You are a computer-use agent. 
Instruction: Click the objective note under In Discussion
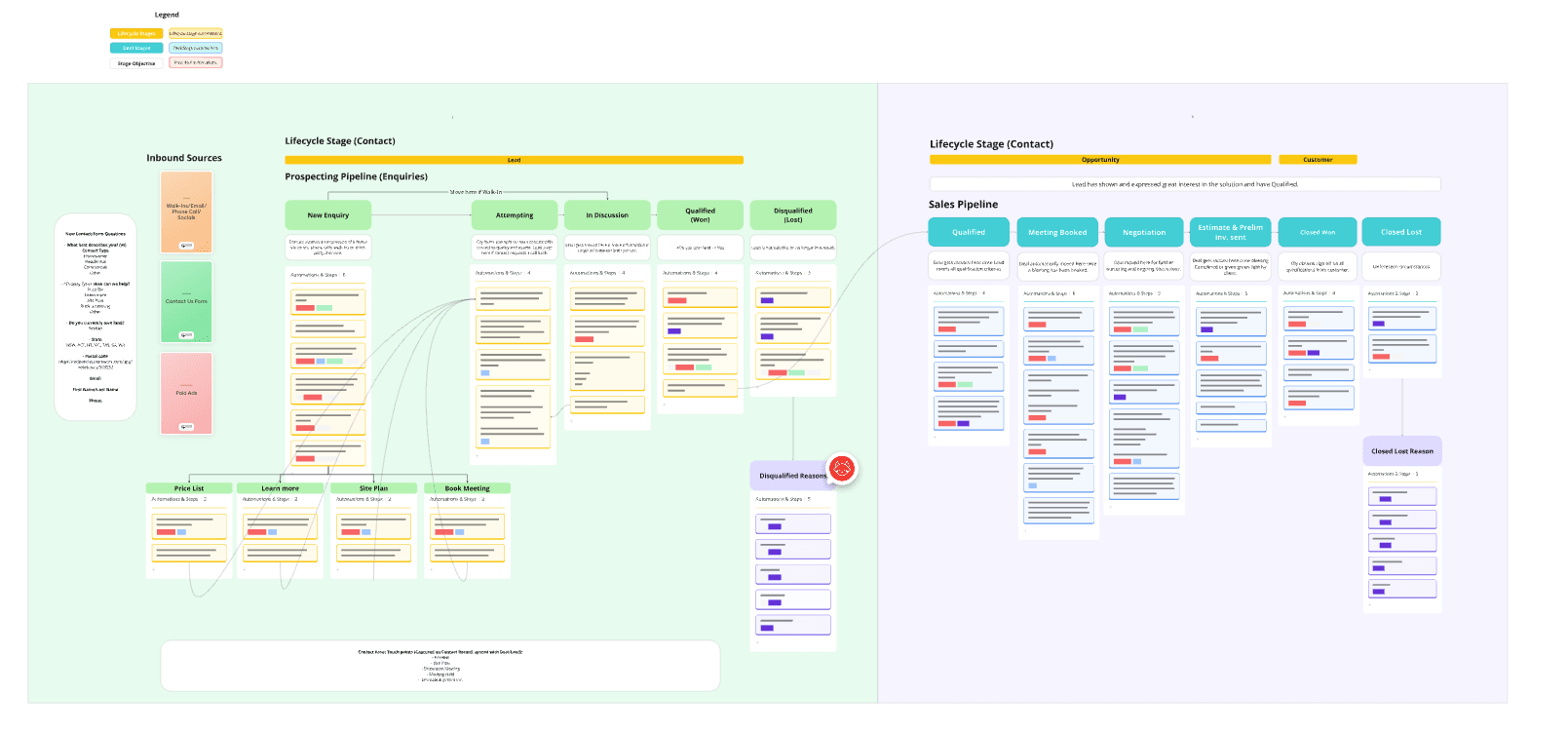coord(607,248)
